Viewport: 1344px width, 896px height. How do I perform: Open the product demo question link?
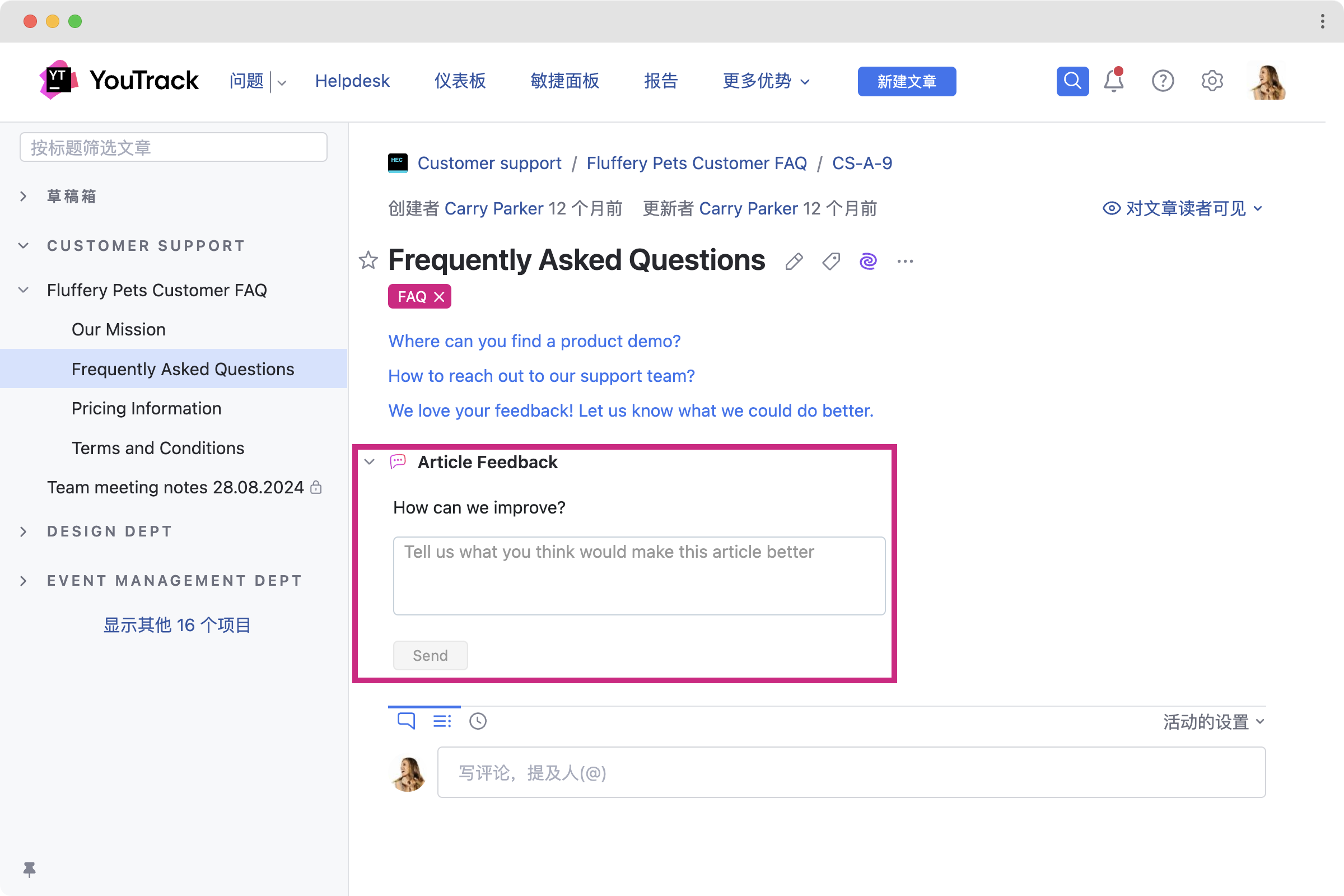pyautogui.click(x=534, y=341)
